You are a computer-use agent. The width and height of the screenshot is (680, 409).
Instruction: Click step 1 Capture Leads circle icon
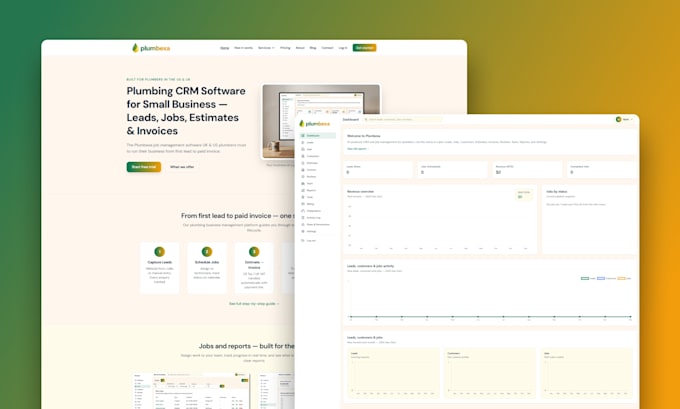[x=159, y=252]
